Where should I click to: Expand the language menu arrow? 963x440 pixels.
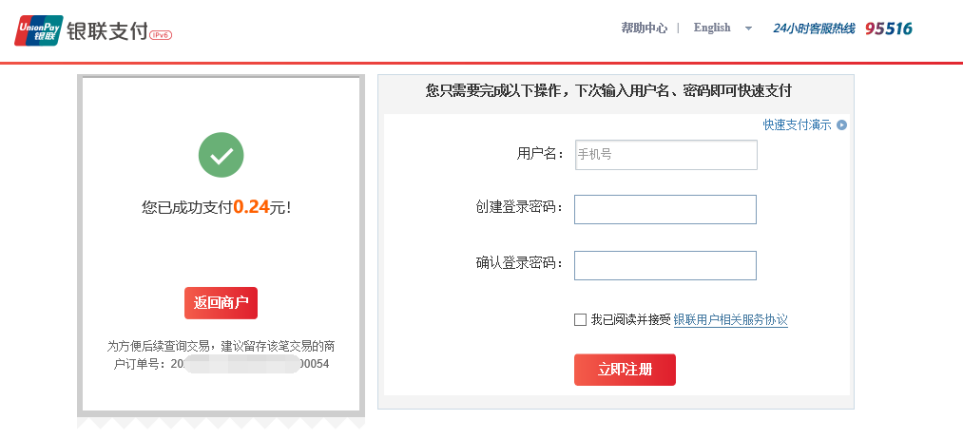pos(748,29)
